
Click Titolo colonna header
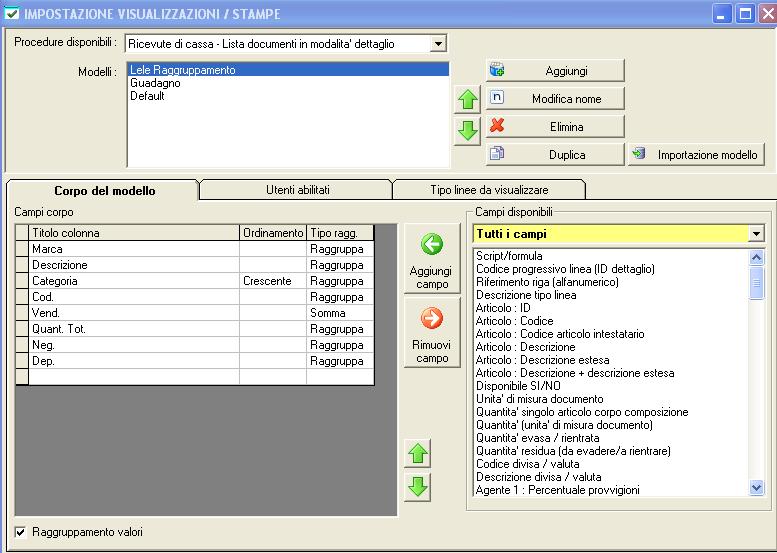[134, 233]
